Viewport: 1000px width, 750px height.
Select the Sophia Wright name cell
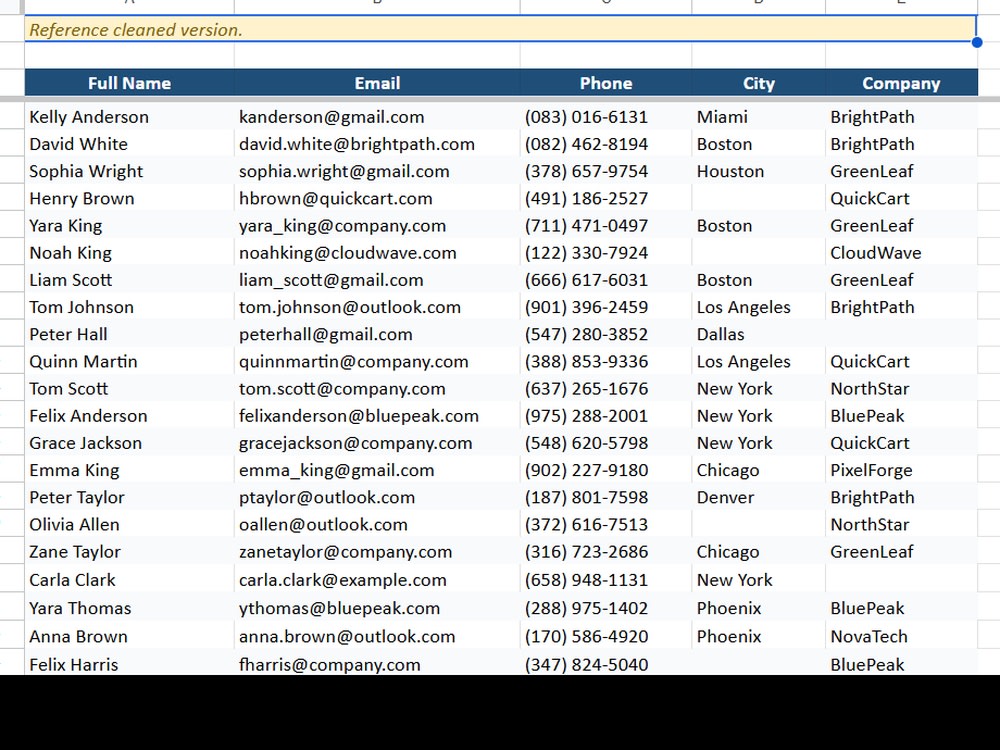[129, 171]
